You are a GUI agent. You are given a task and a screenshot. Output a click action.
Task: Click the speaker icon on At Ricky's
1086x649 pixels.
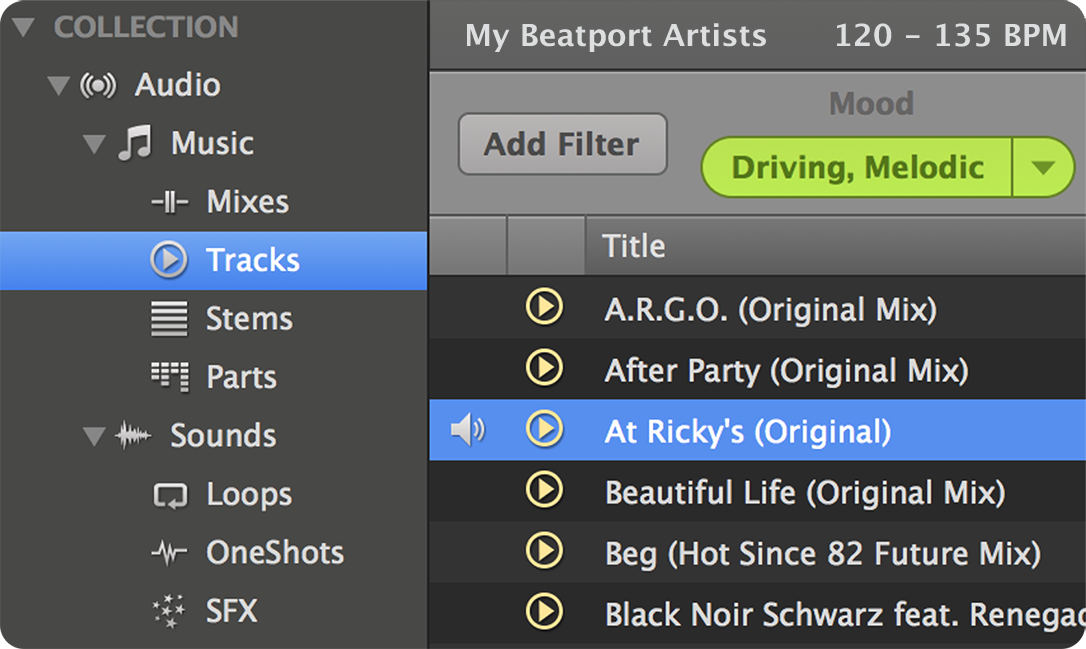pyautogui.click(x=468, y=429)
